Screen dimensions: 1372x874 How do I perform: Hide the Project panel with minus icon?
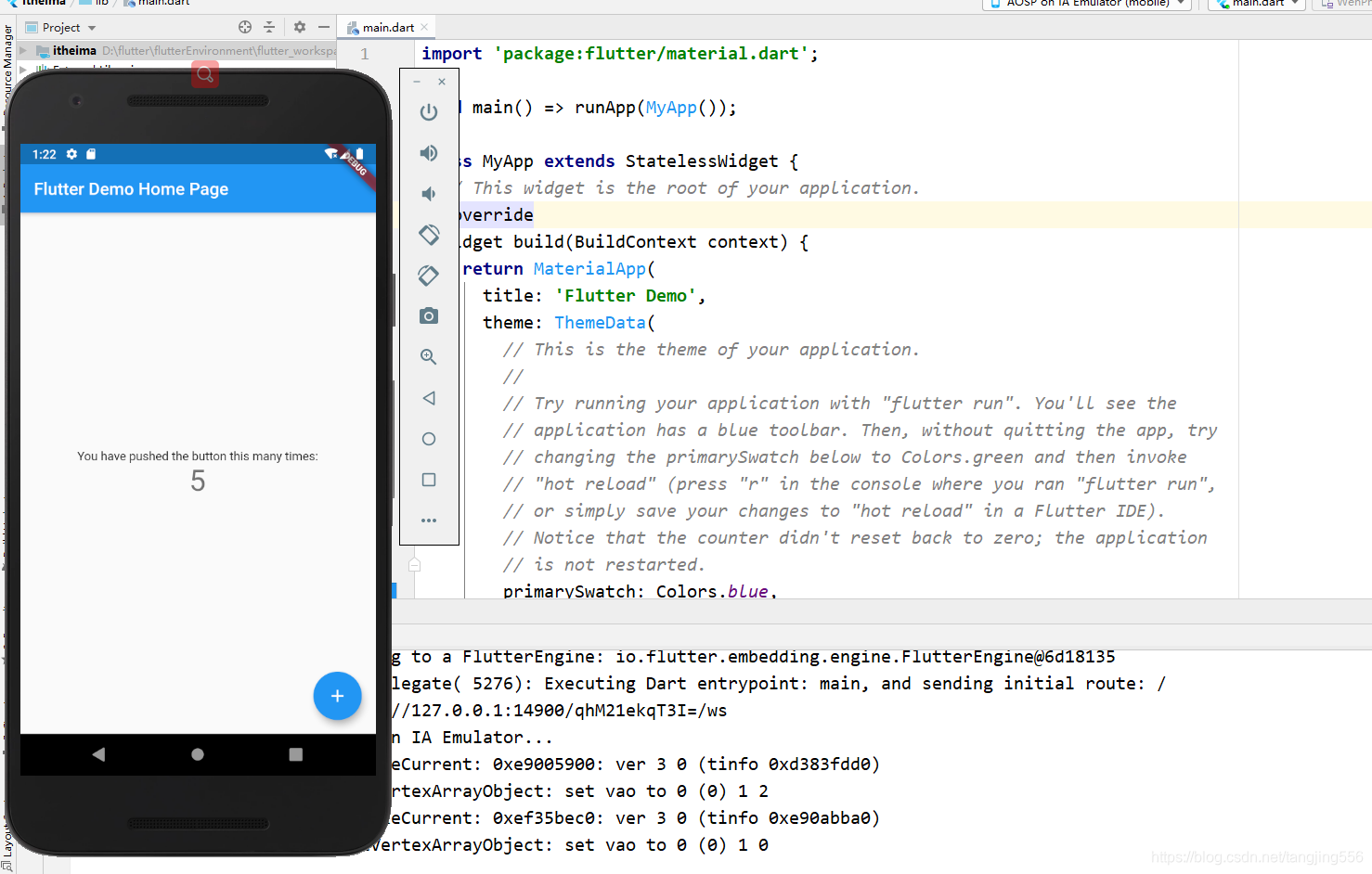[x=324, y=27]
